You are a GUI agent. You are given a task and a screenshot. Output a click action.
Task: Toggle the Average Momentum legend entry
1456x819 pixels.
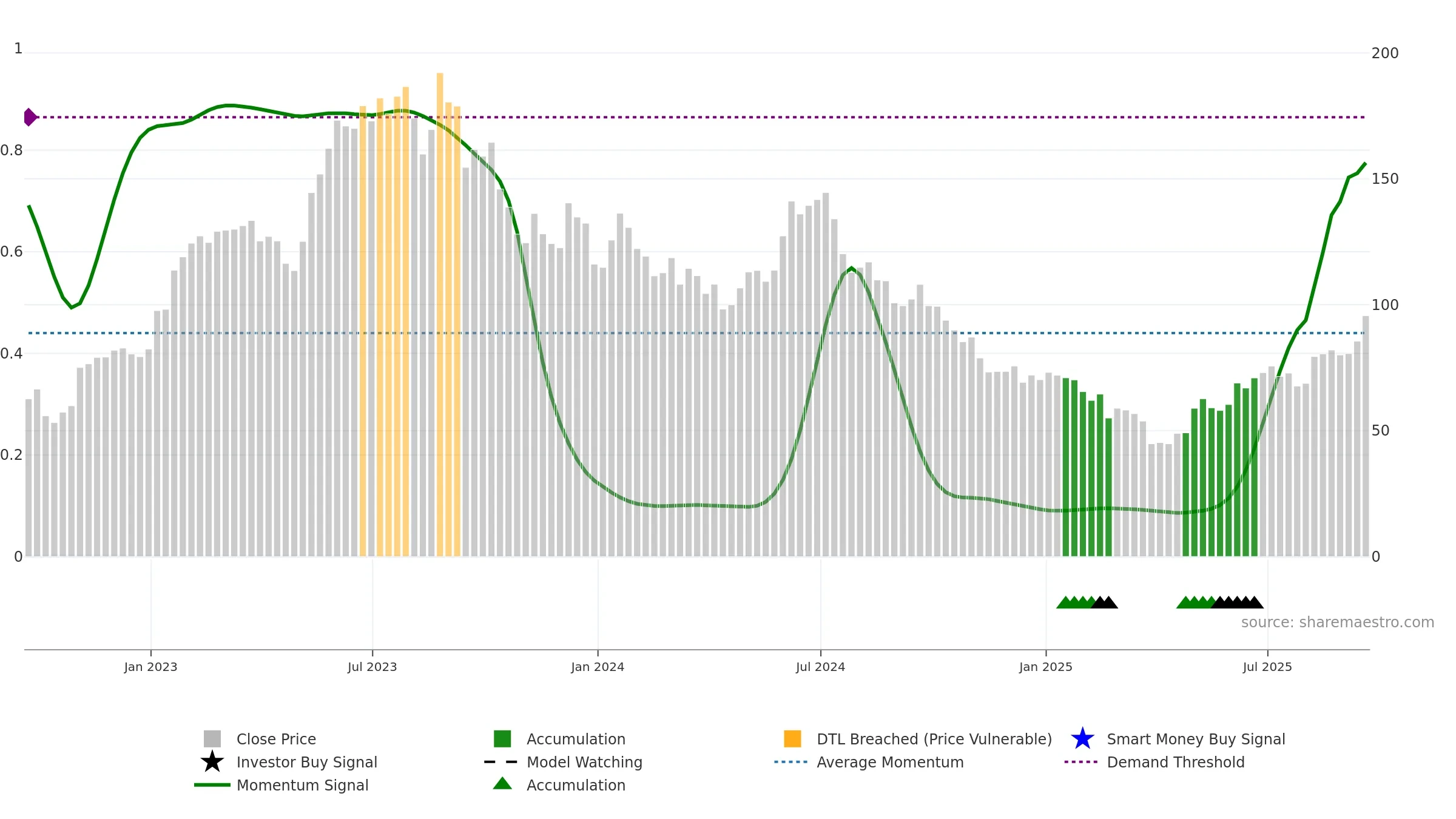(890, 762)
